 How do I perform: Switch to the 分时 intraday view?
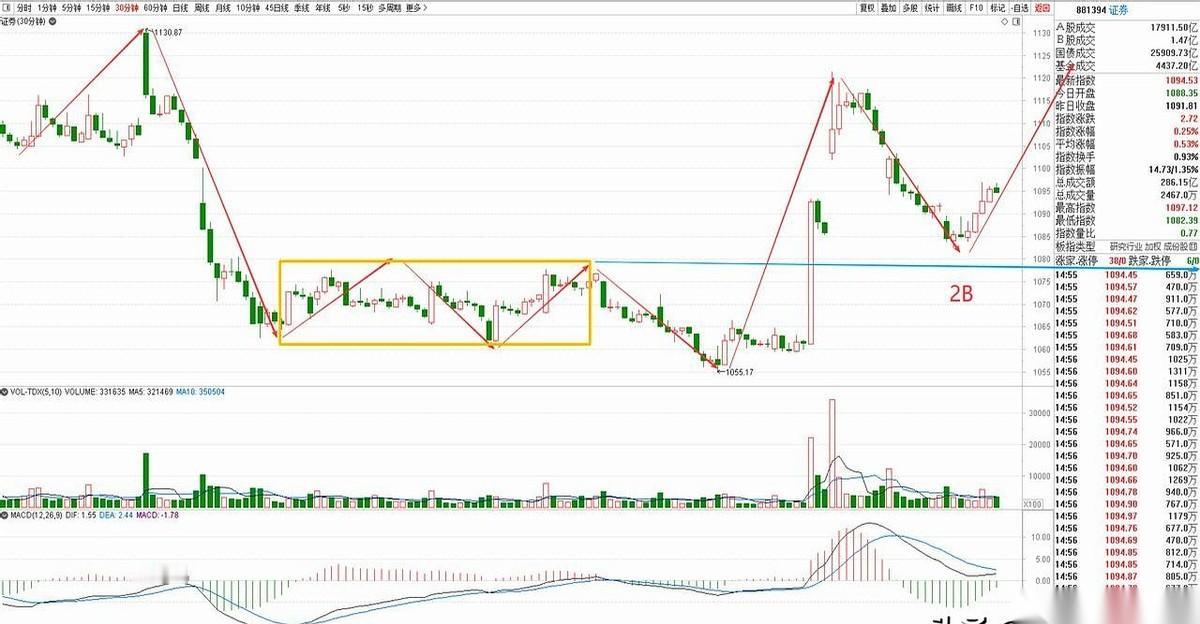(x=24, y=8)
